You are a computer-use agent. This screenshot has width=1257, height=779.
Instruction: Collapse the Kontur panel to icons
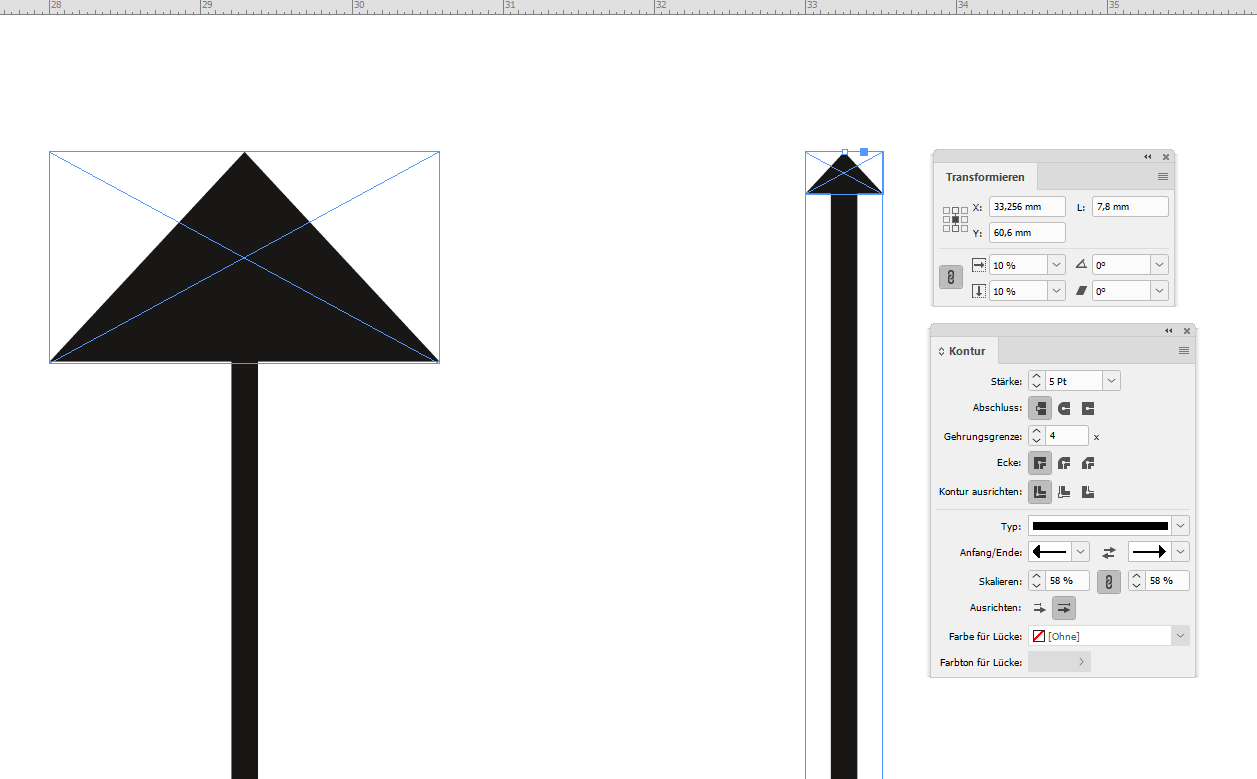point(1168,331)
